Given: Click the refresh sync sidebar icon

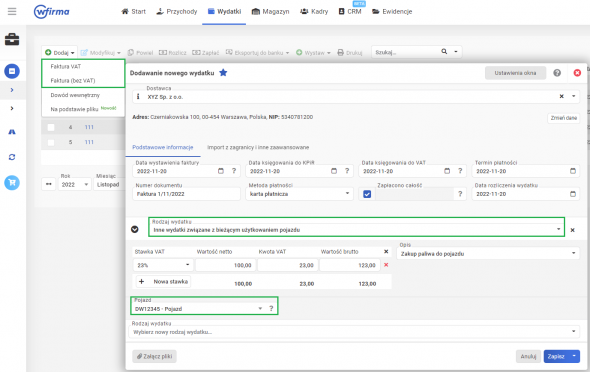Looking at the screenshot, I should pos(12,157).
